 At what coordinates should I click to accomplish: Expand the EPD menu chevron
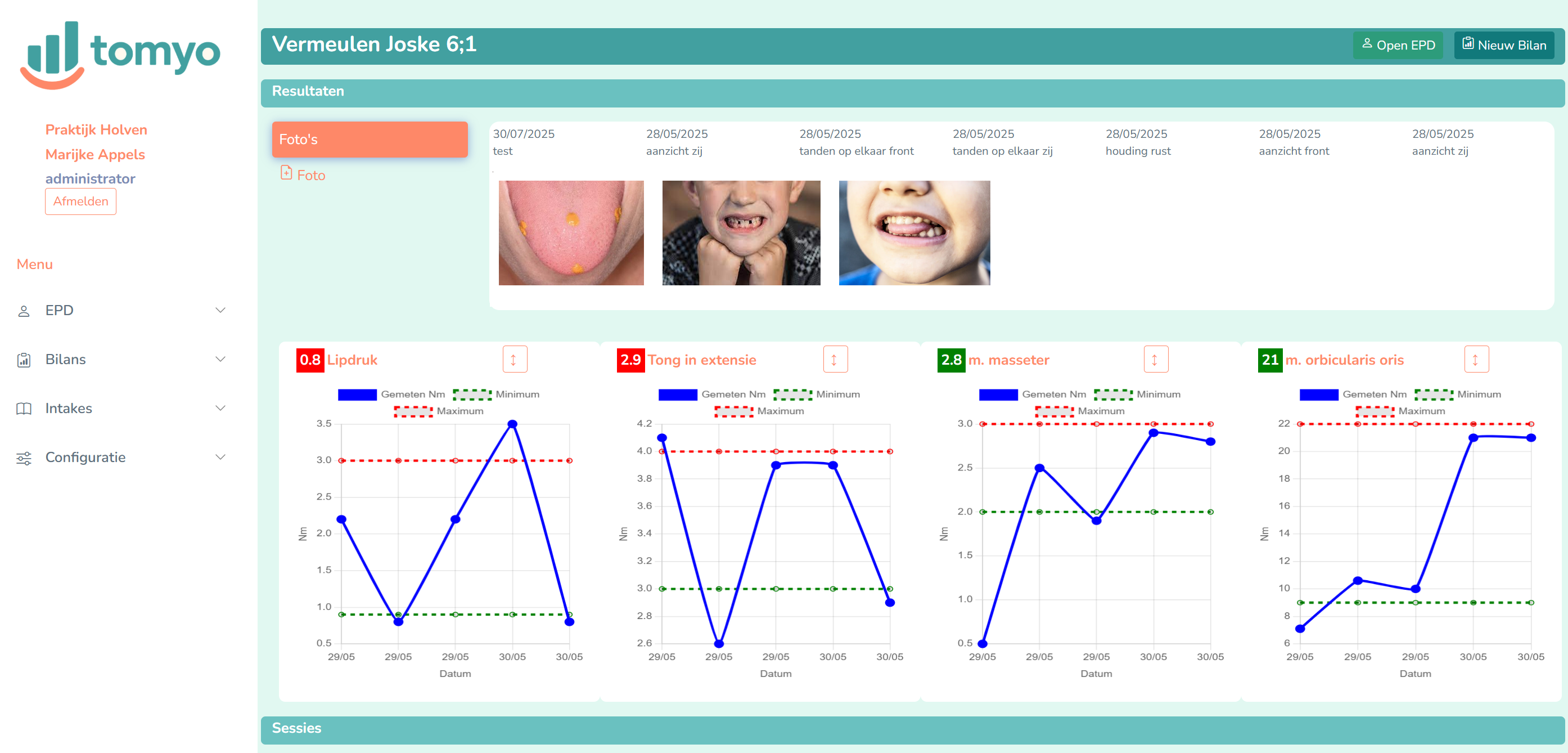click(220, 310)
